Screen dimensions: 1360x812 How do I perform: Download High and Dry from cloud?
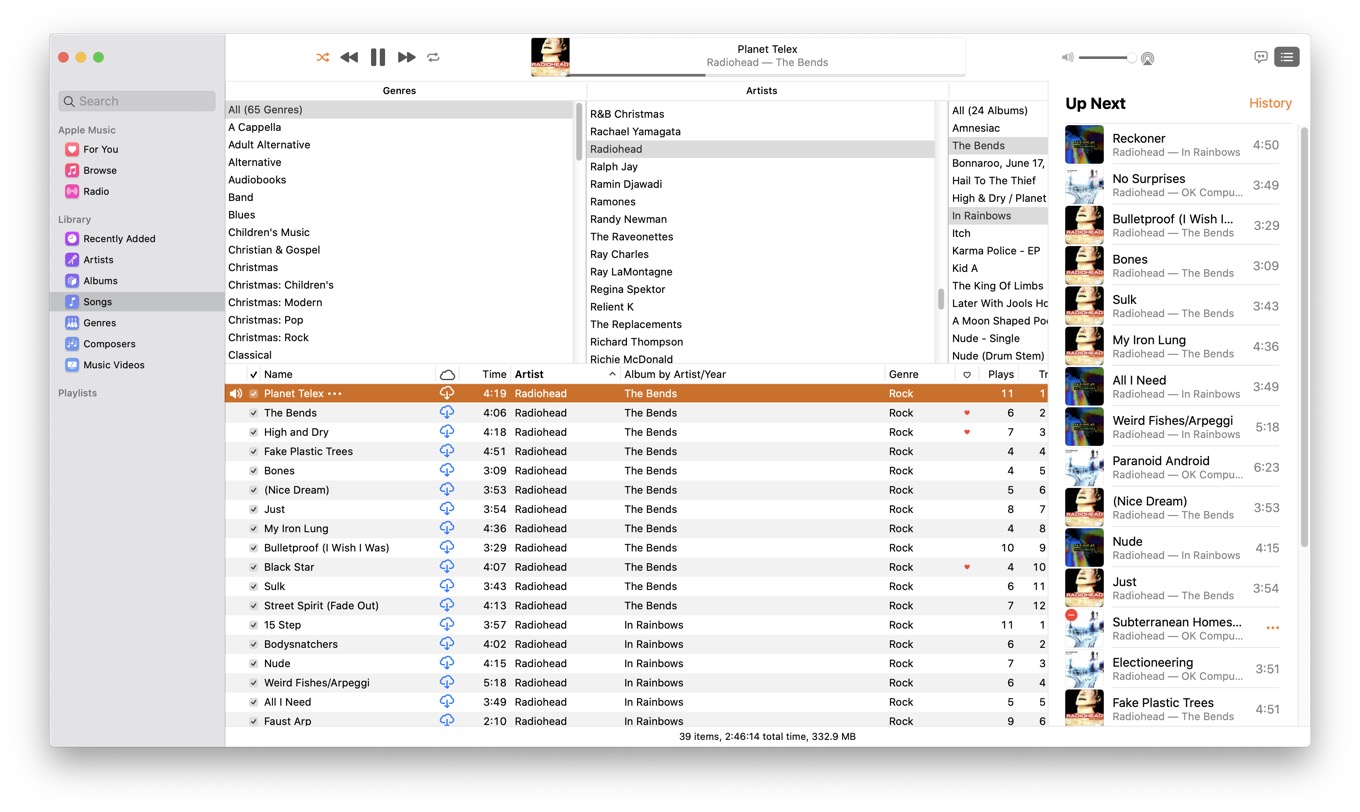447,432
